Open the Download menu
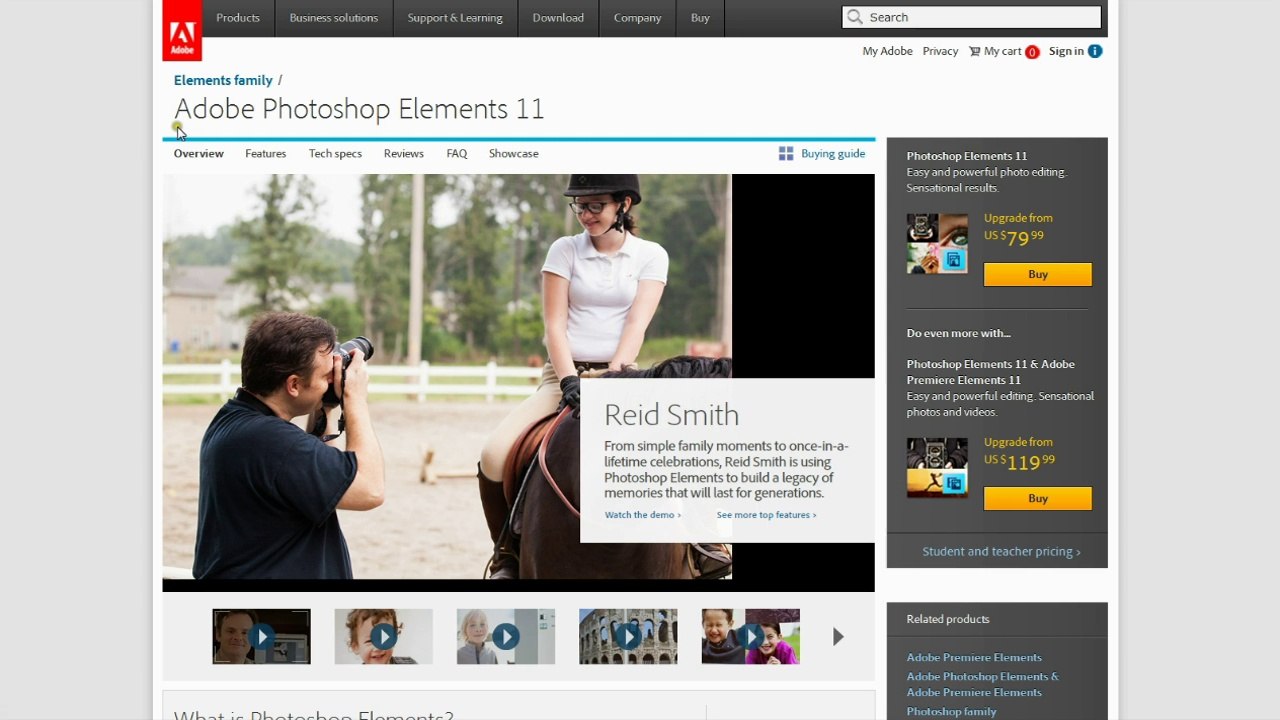Screen dimensions: 1280x720 (558, 18)
